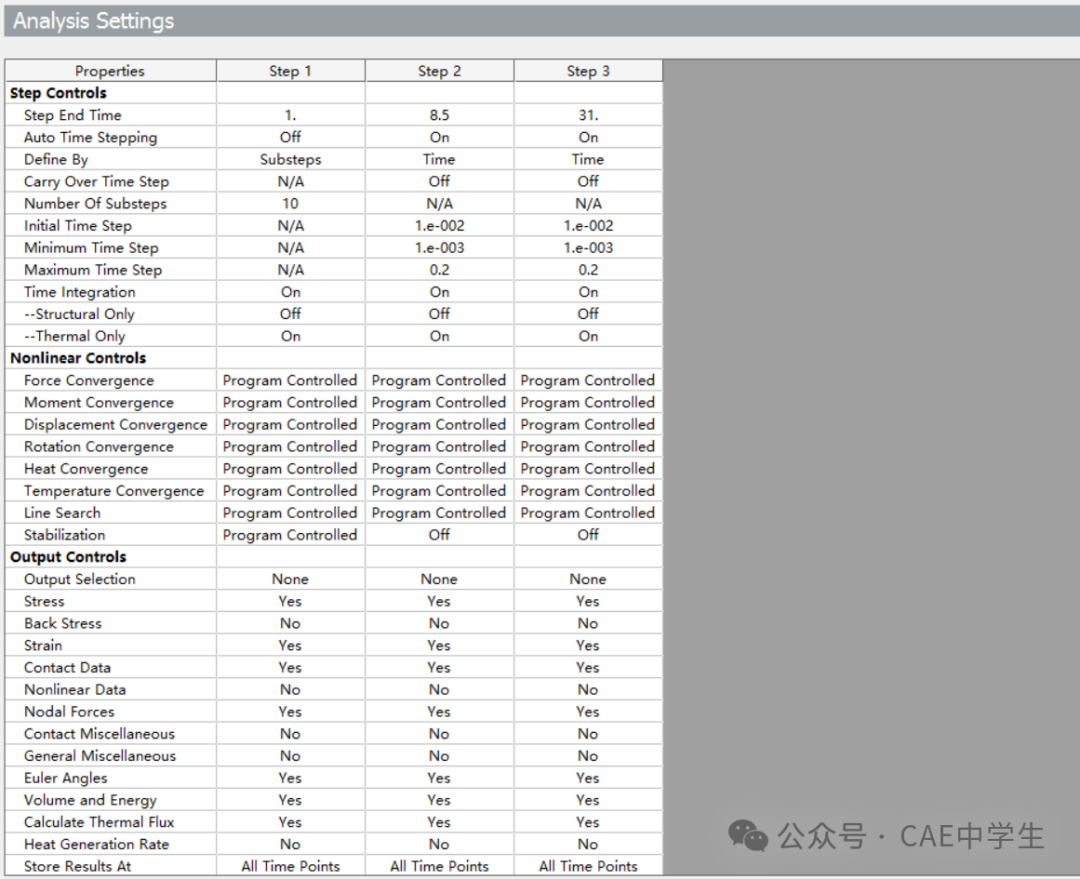
Task: Click the Contact Miscellaneous label
Action: [x=99, y=734]
